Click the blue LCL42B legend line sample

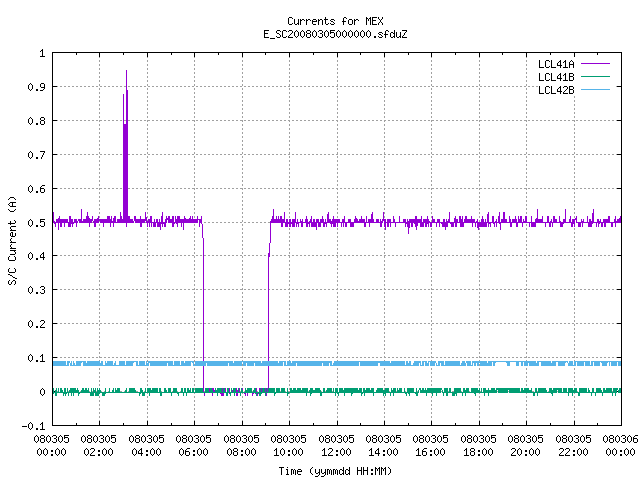[596, 89]
